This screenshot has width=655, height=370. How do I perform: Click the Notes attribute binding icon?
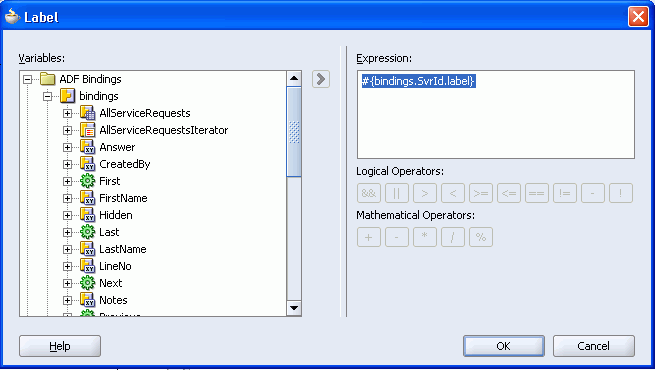(87, 300)
